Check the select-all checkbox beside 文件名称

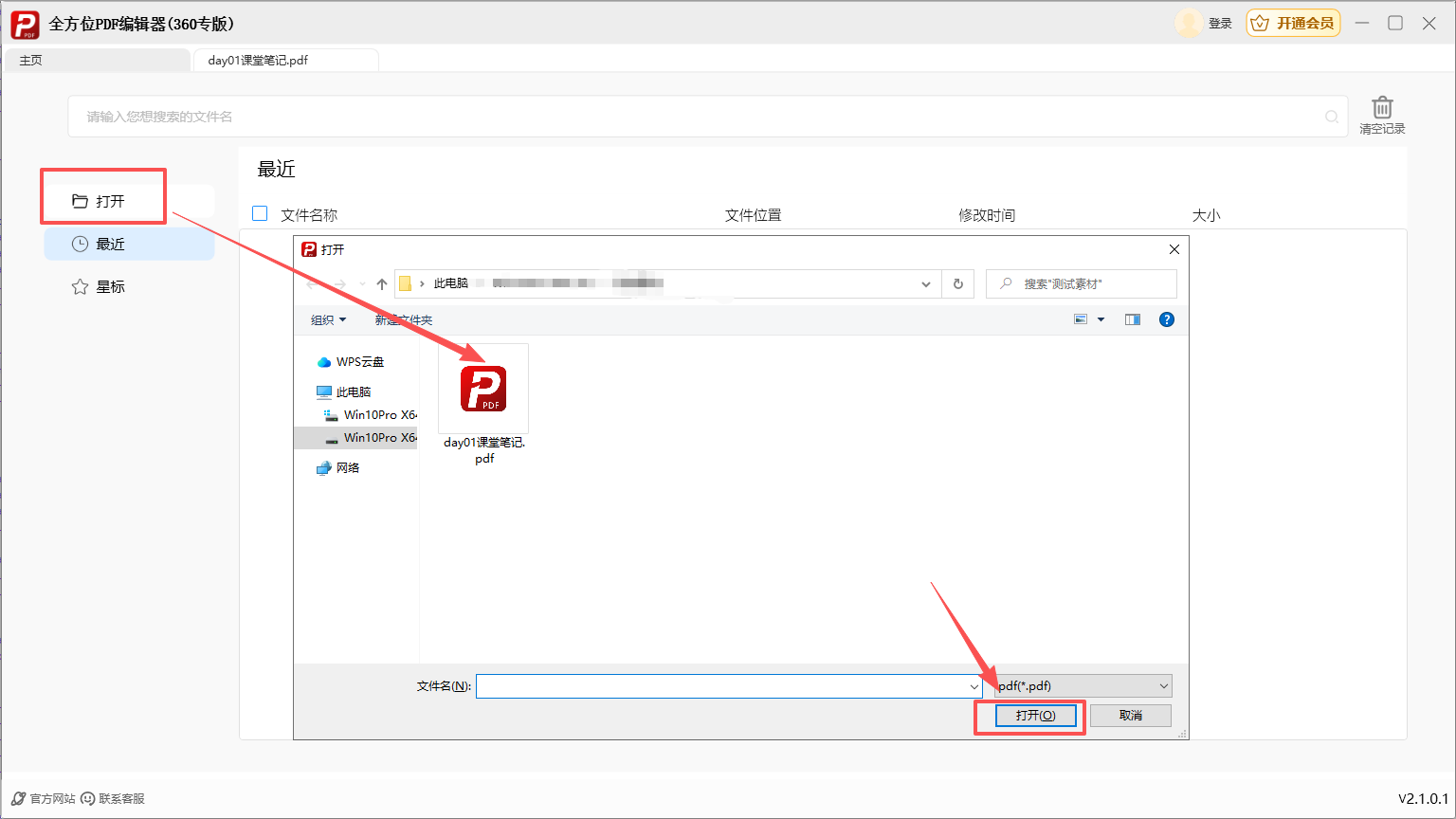point(260,213)
